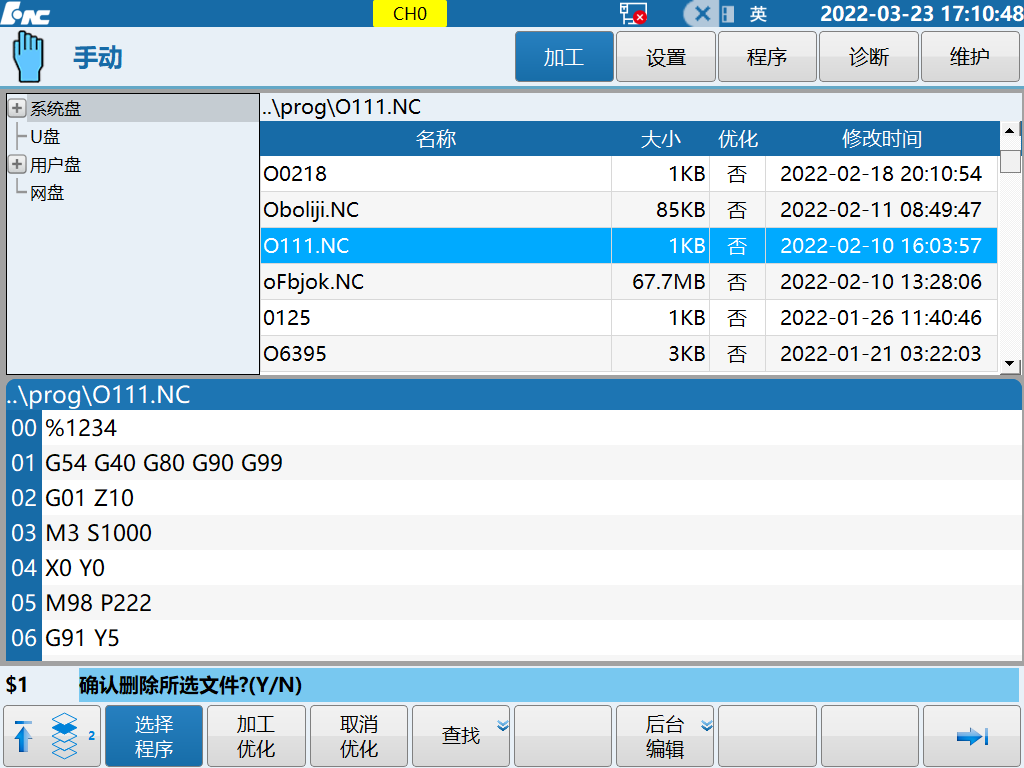Screen dimensions: 1024x768
Task: Click the network disconnected status icon
Action: (x=632, y=14)
